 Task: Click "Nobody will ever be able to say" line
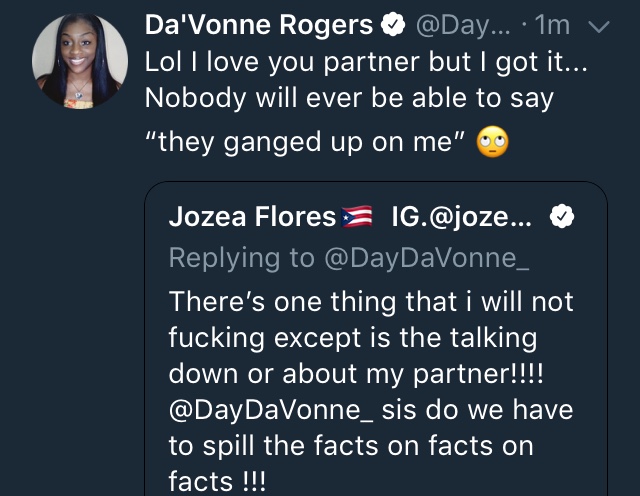click(349, 98)
